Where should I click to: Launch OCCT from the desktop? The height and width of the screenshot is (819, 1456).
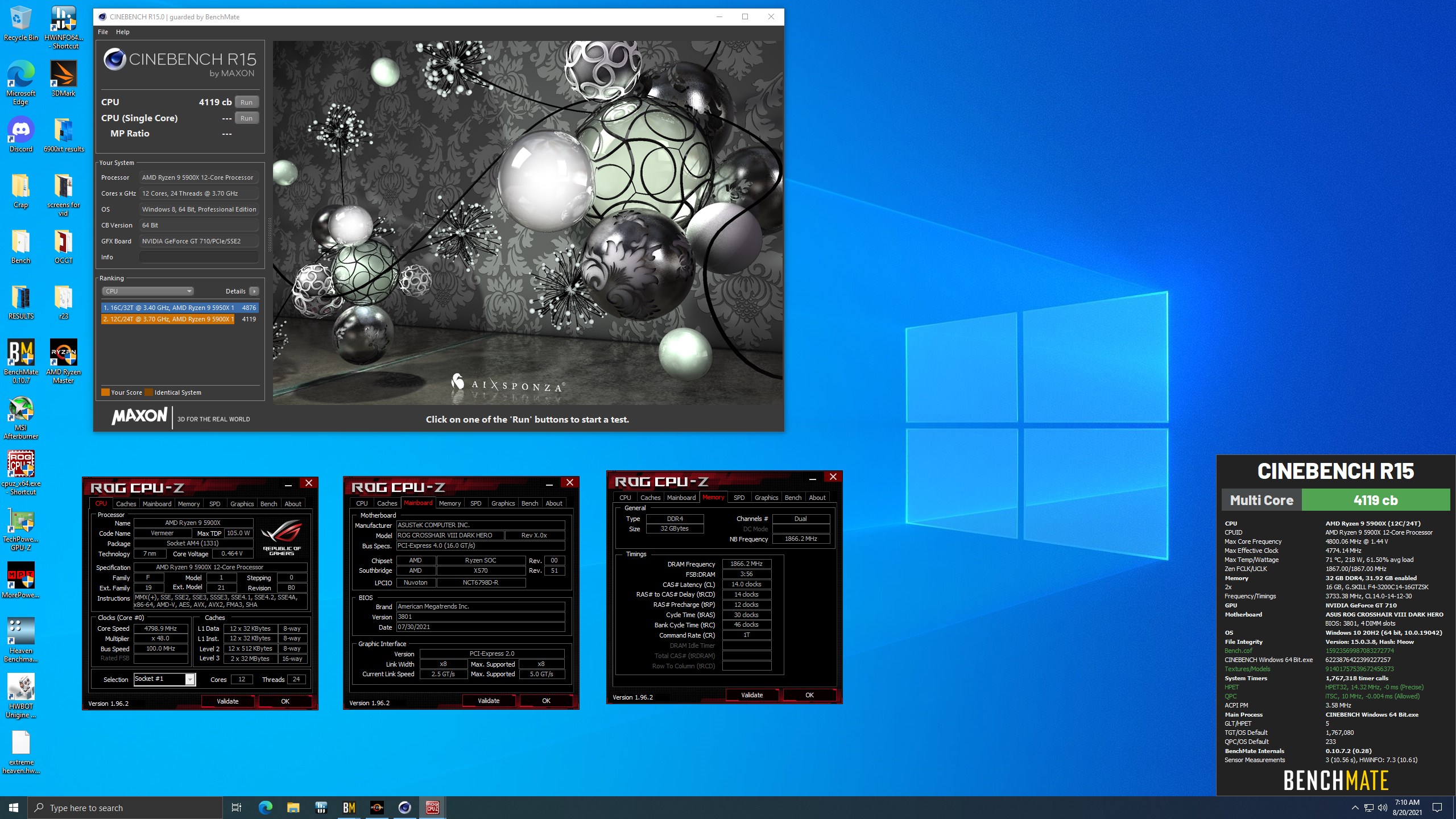click(x=64, y=246)
